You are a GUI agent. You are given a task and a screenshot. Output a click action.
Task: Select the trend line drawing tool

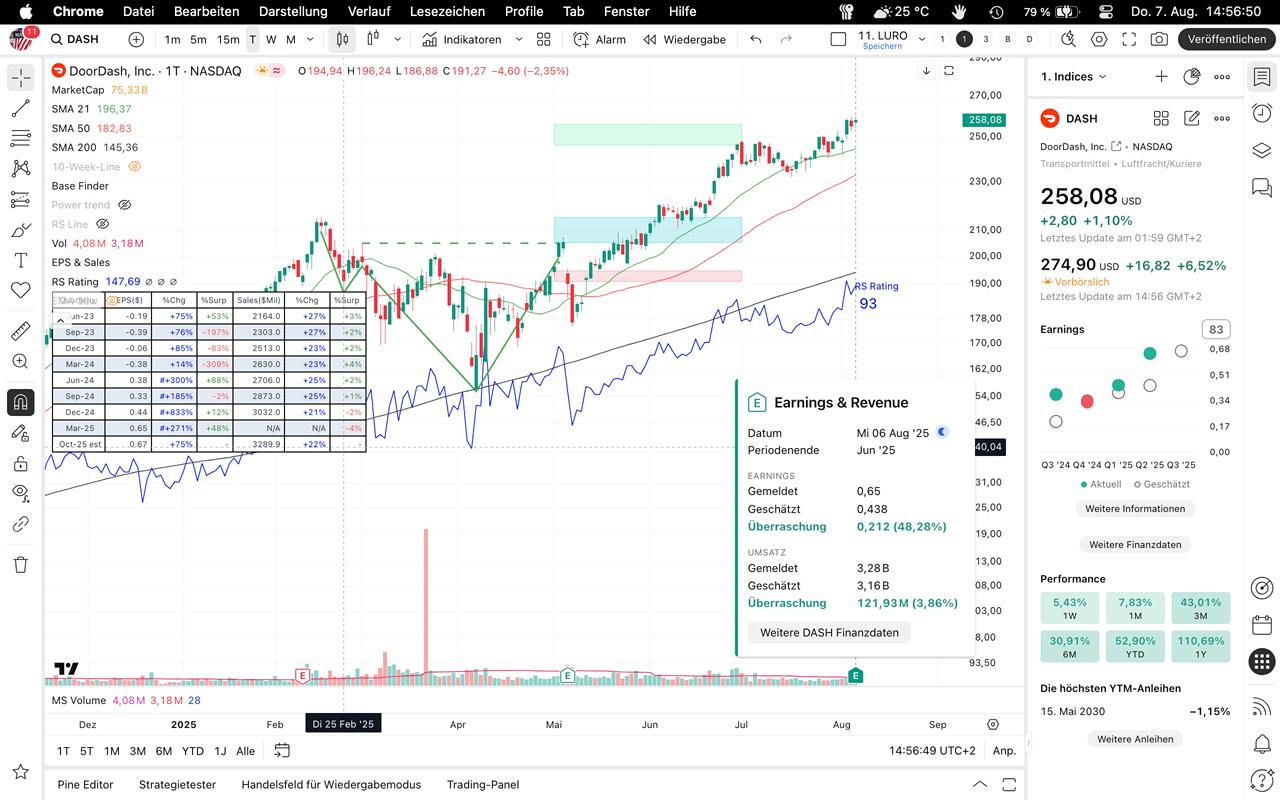[21, 108]
